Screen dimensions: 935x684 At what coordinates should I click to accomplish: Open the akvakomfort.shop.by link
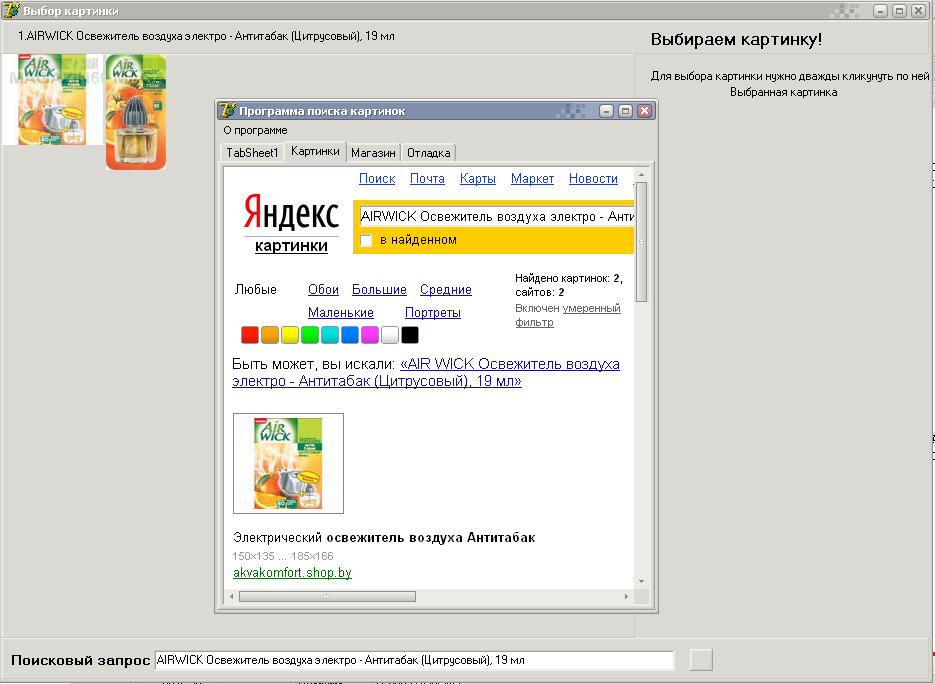[292, 573]
